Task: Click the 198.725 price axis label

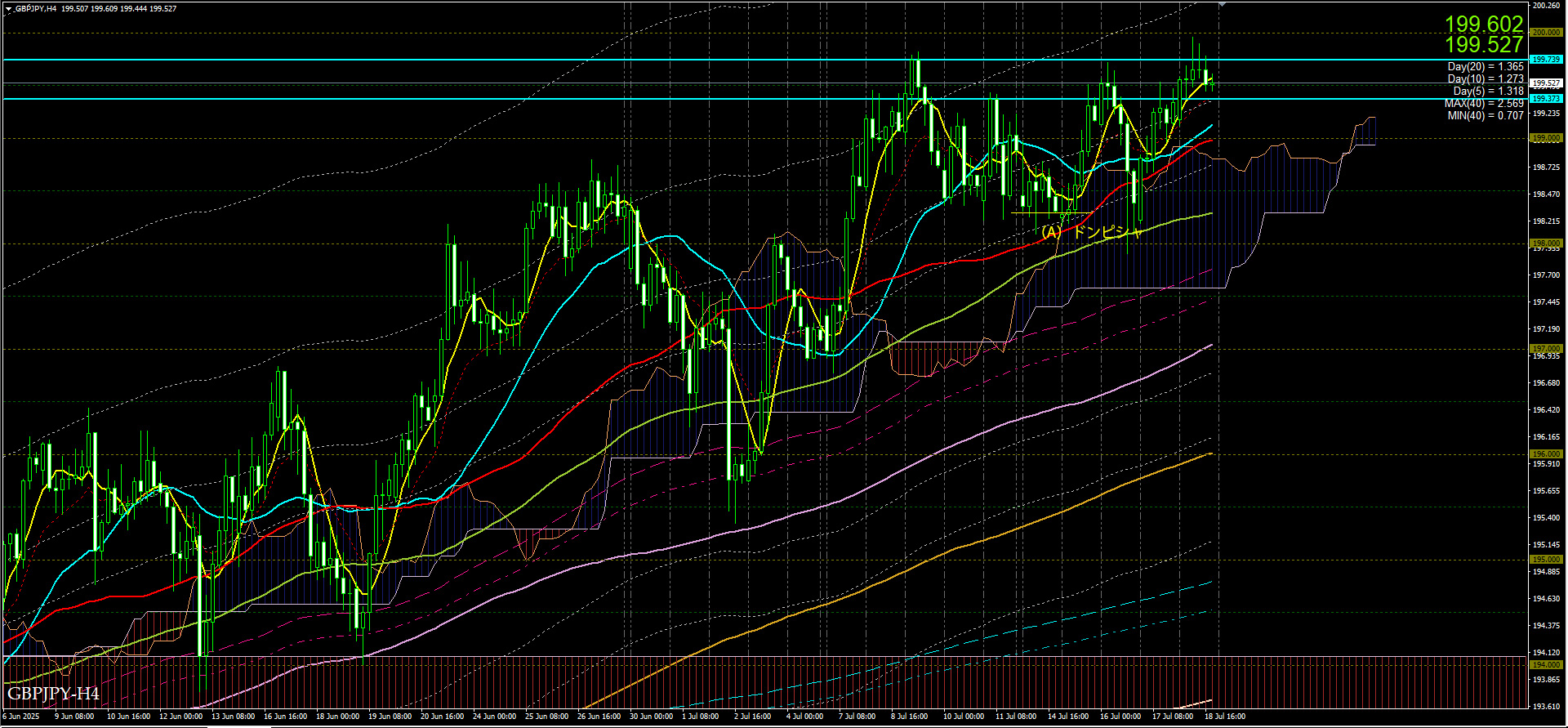Action: [x=1547, y=167]
